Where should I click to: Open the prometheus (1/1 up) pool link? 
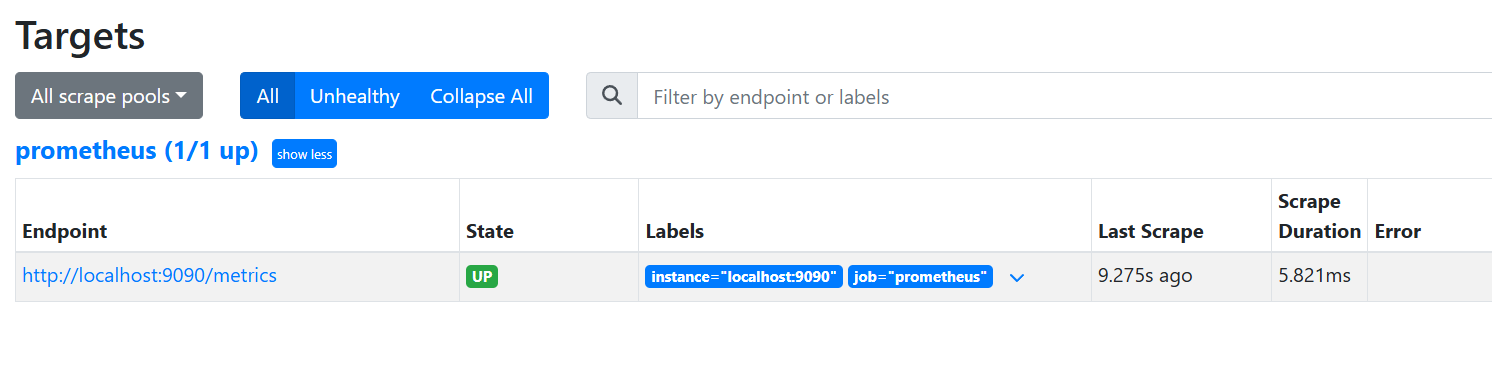click(137, 152)
